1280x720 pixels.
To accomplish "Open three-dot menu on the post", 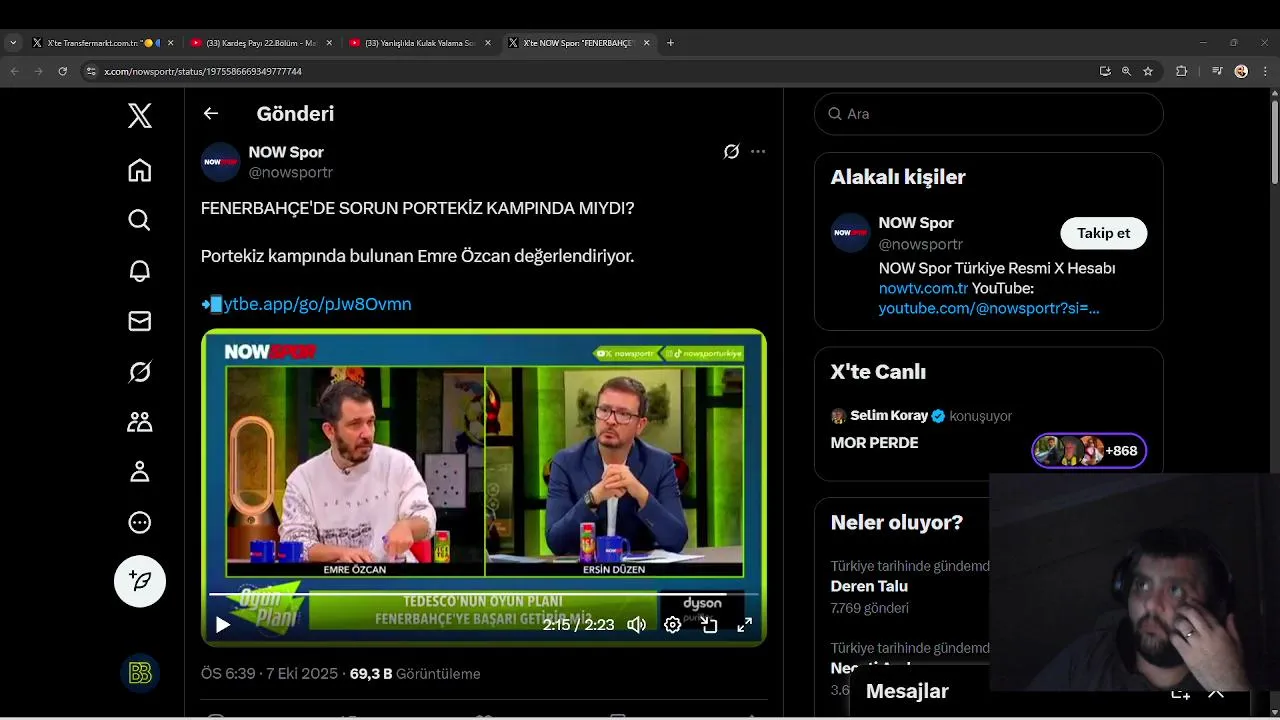I will [x=758, y=152].
